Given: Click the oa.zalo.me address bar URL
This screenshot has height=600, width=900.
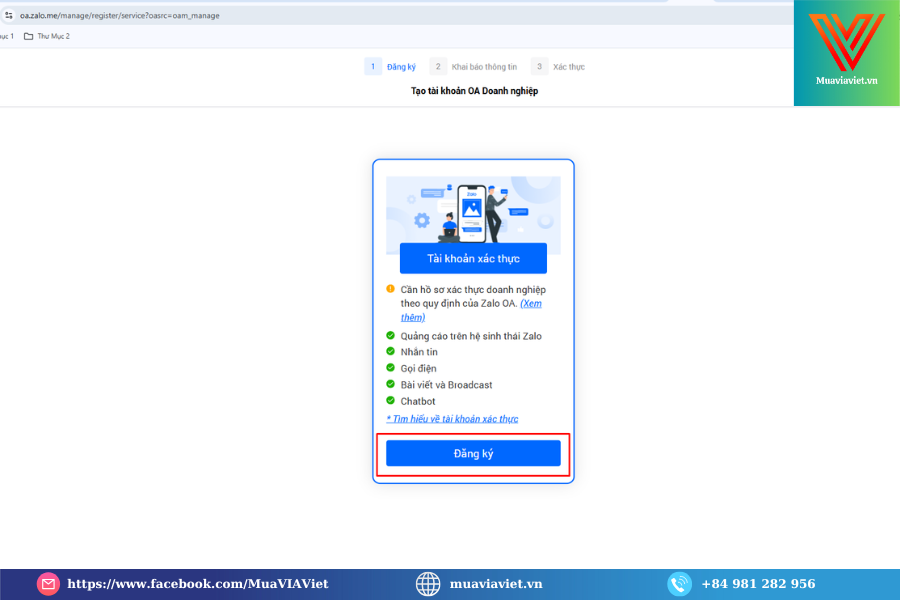Looking at the screenshot, I should [x=120, y=16].
